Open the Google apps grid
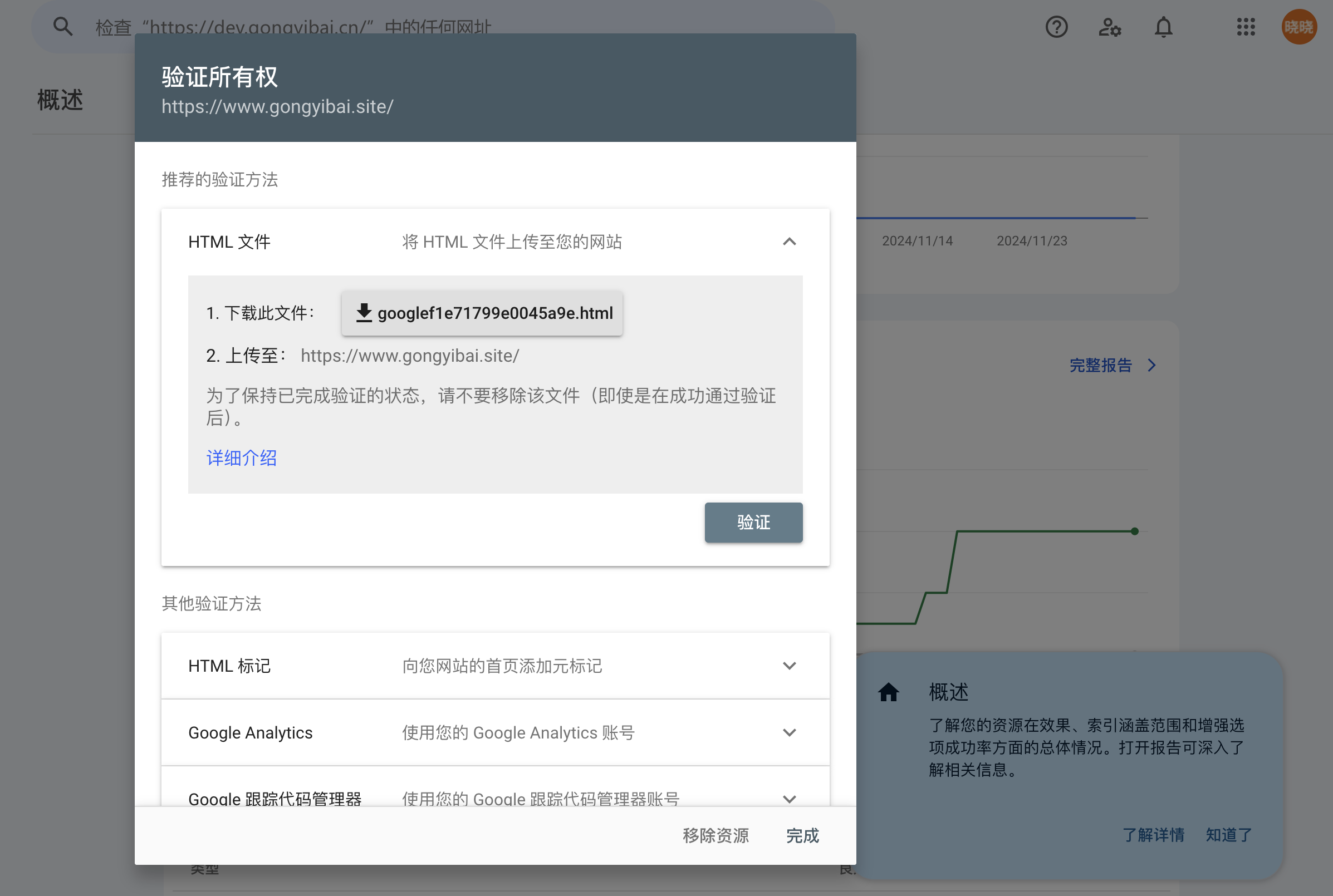This screenshot has width=1333, height=896. [1246, 27]
